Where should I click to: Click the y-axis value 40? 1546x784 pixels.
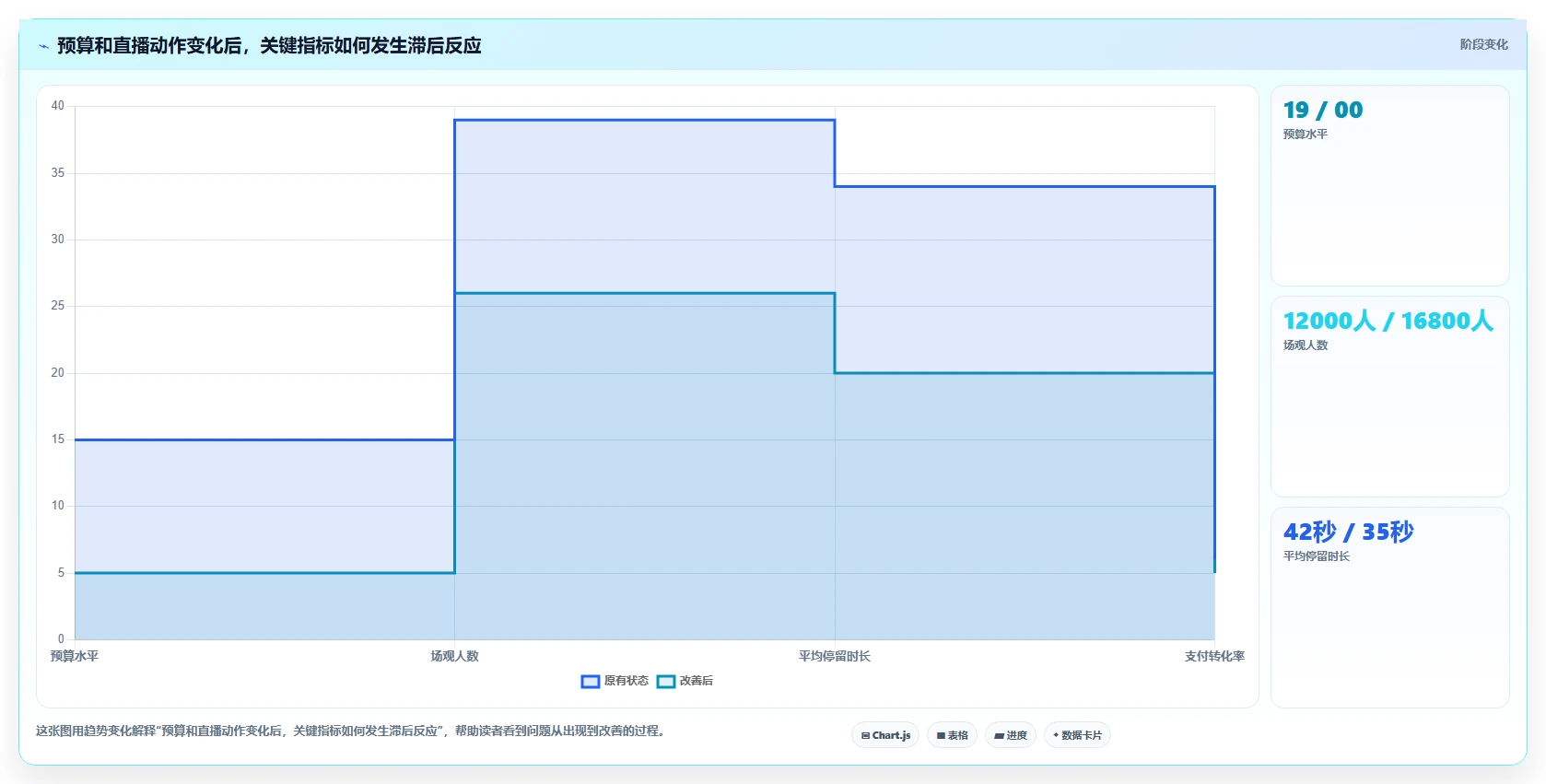(x=58, y=106)
